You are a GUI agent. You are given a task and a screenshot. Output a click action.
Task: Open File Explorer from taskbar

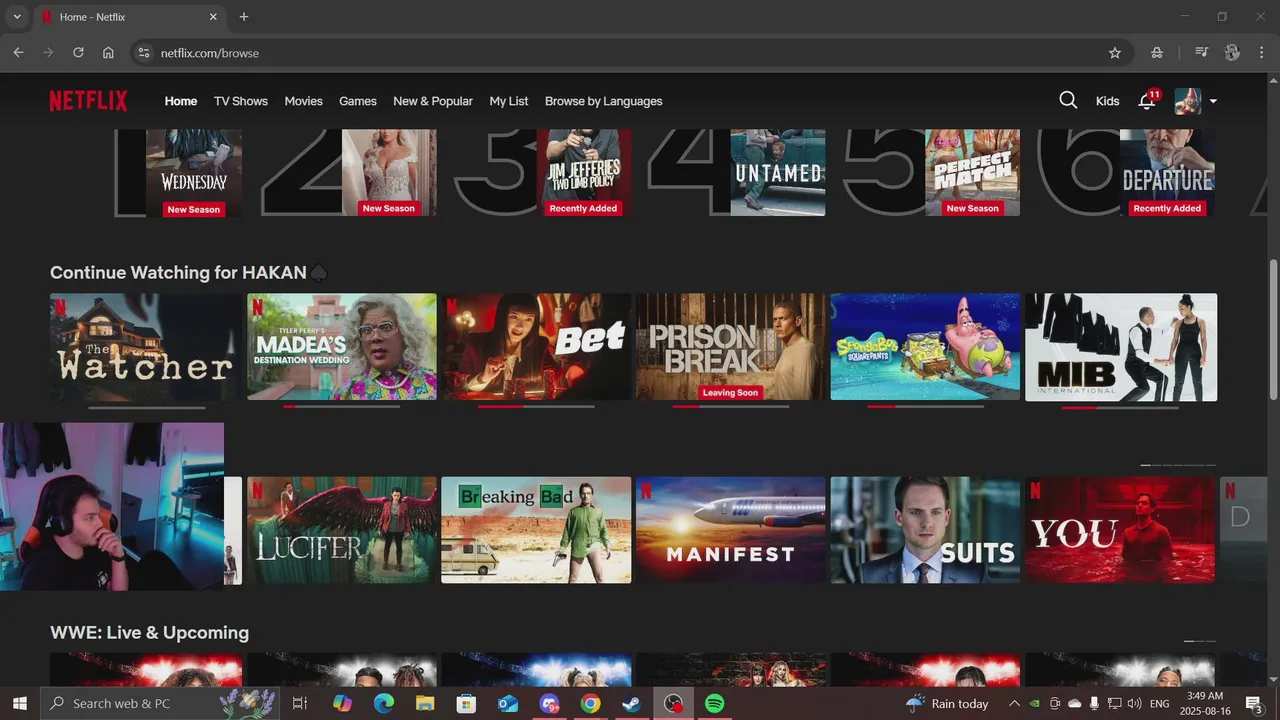(425, 703)
